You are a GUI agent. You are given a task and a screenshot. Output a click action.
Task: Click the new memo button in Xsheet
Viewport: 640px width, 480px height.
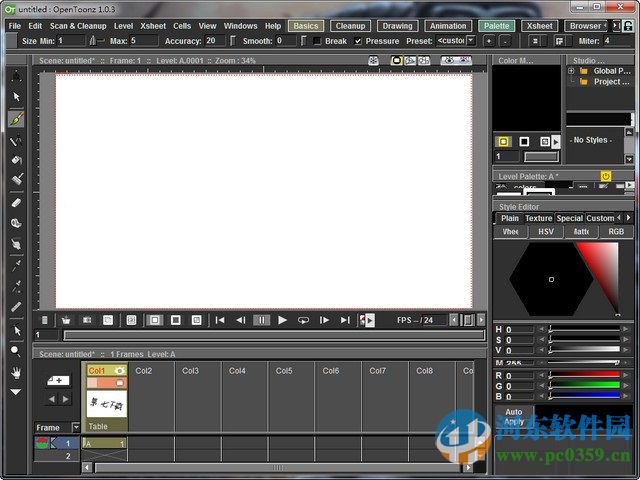[58, 380]
